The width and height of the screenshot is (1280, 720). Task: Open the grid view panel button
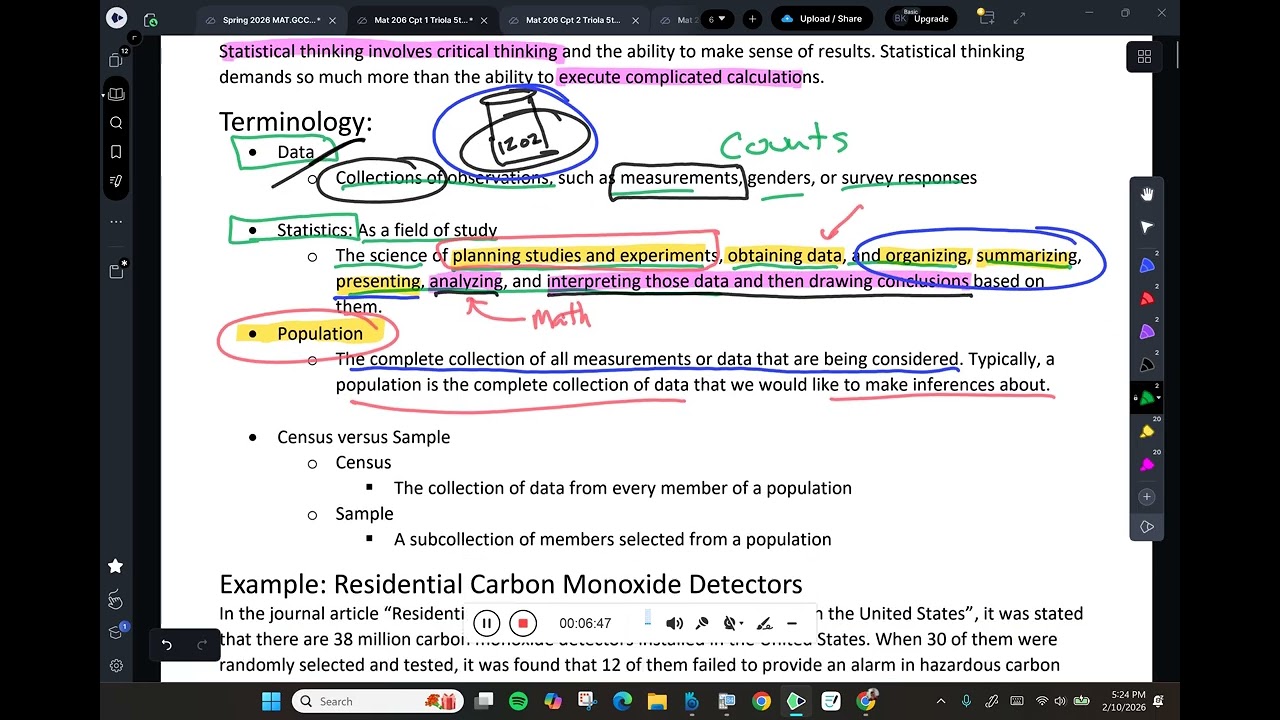pyautogui.click(x=1144, y=57)
